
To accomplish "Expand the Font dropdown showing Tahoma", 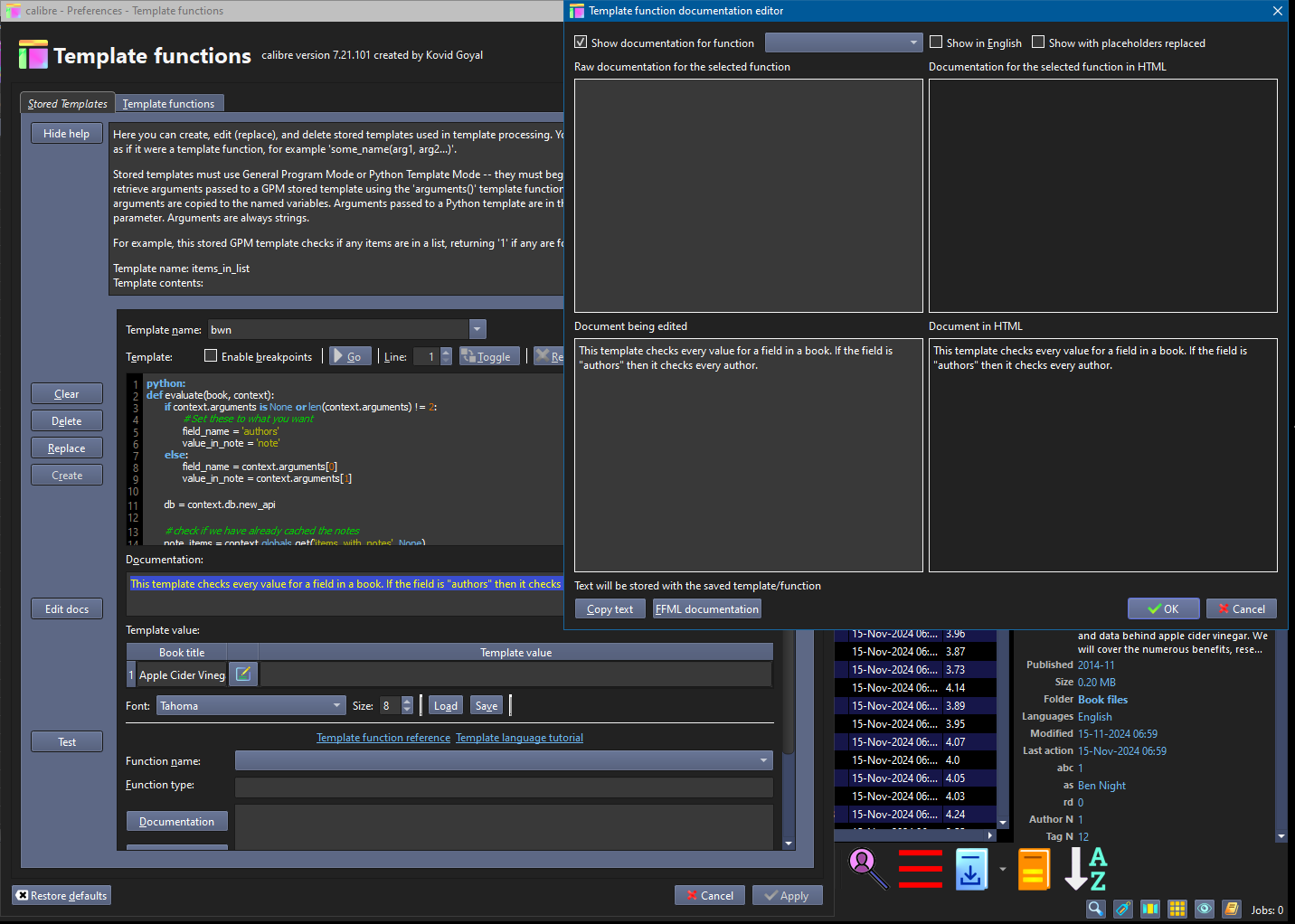I will (x=336, y=706).
